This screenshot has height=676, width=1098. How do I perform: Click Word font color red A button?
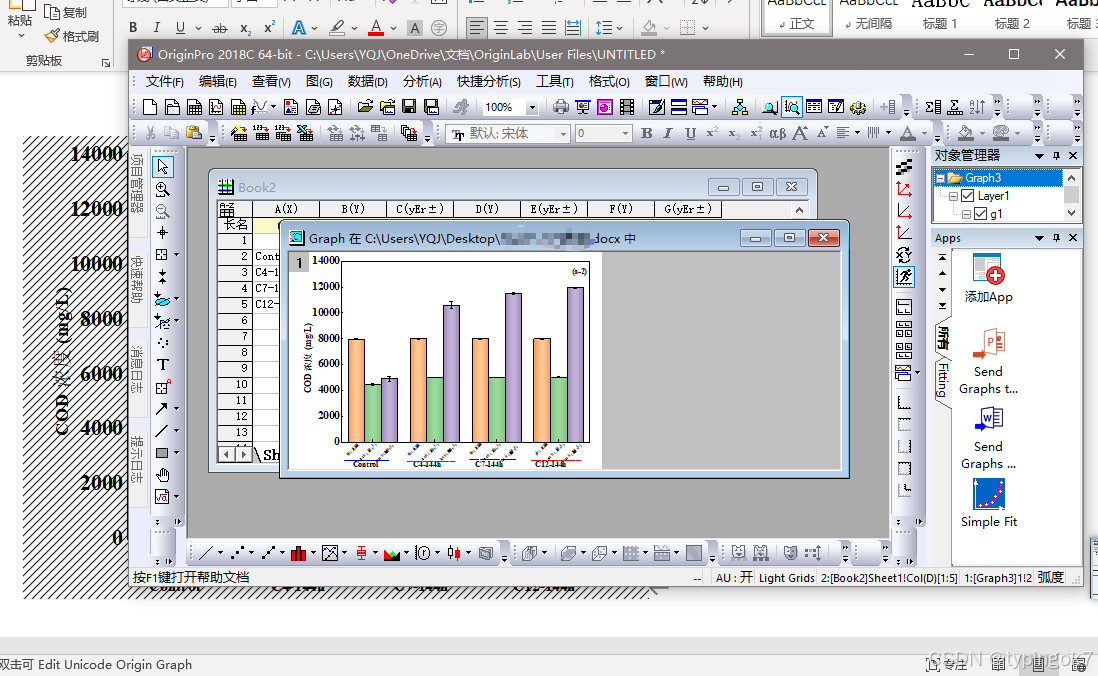(x=376, y=27)
